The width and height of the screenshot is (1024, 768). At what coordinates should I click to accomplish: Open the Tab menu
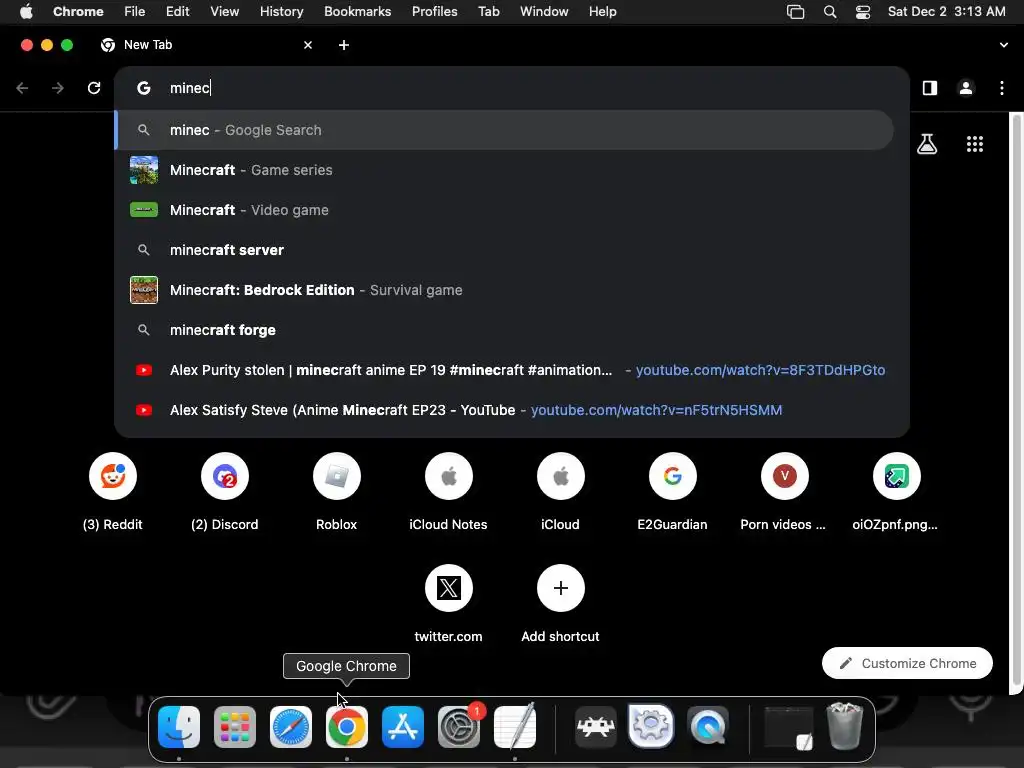(488, 12)
